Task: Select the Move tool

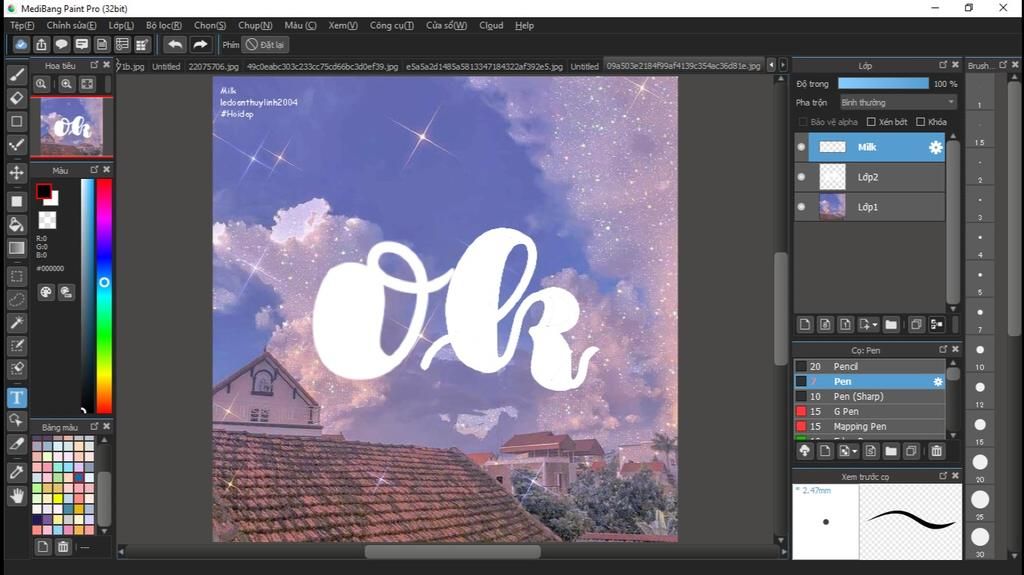Action: (x=17, y=172)
